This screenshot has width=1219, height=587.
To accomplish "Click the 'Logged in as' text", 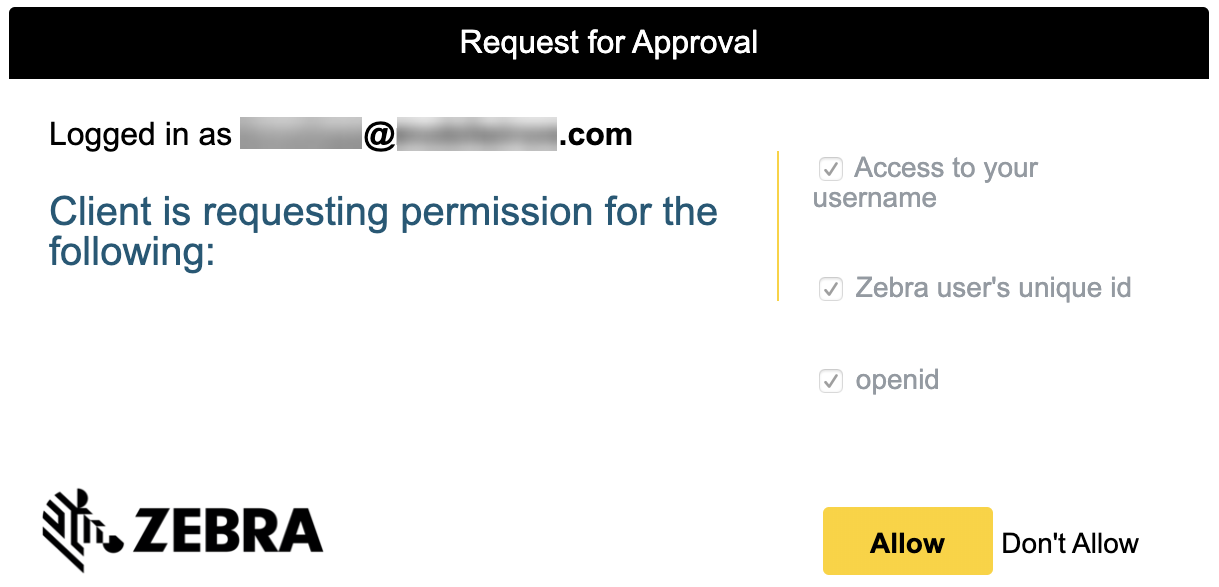I will [x=140, y=134].
